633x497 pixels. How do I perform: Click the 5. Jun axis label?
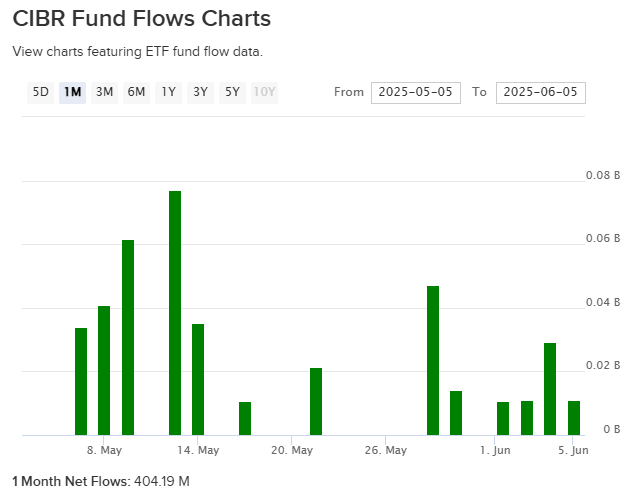click(573, 450)
